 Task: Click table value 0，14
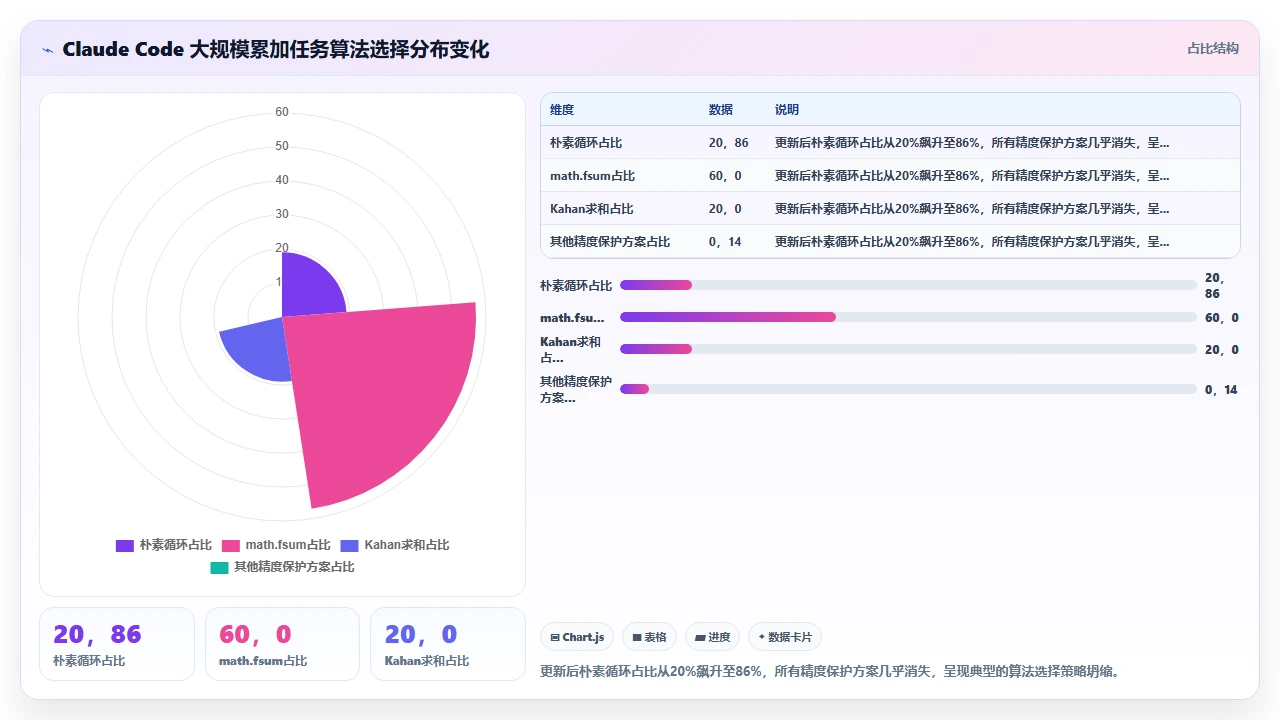(725, 242)
